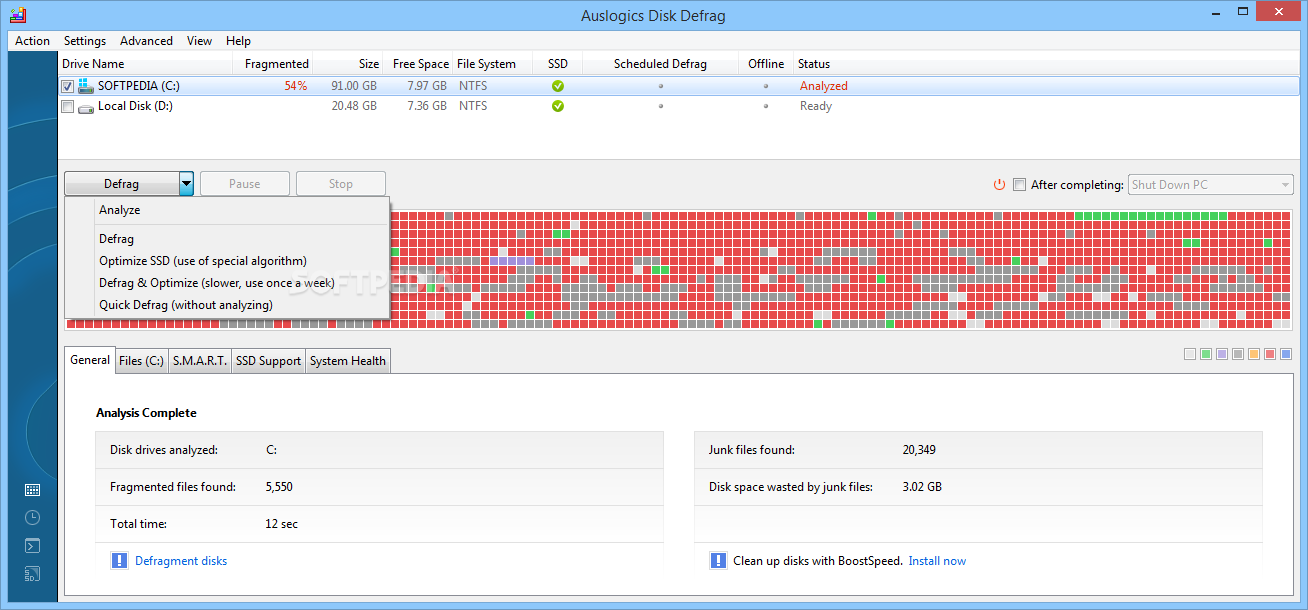Click the Defrag dropdown arrow
The image size is (1308, 610).
pos(186,184)
